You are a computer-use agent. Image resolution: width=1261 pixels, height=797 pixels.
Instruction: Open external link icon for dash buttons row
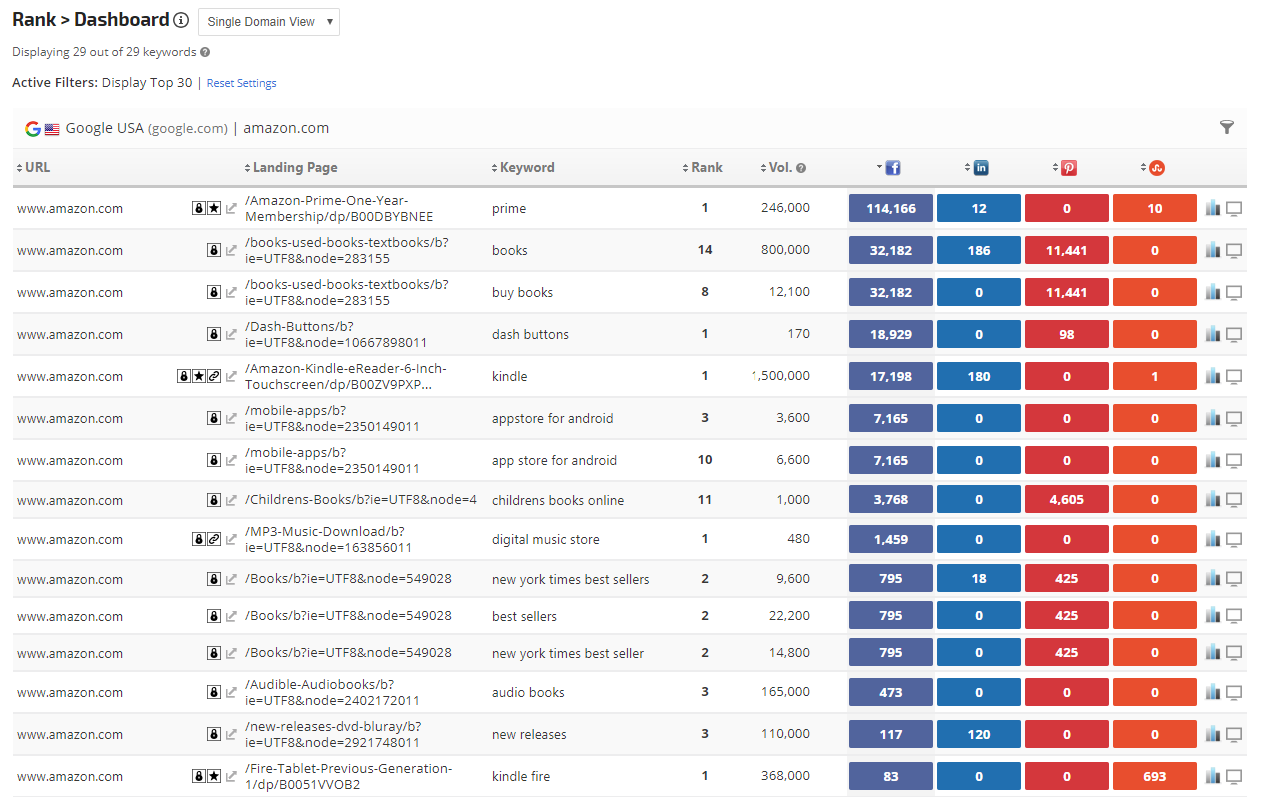click(x=231, y=334)
